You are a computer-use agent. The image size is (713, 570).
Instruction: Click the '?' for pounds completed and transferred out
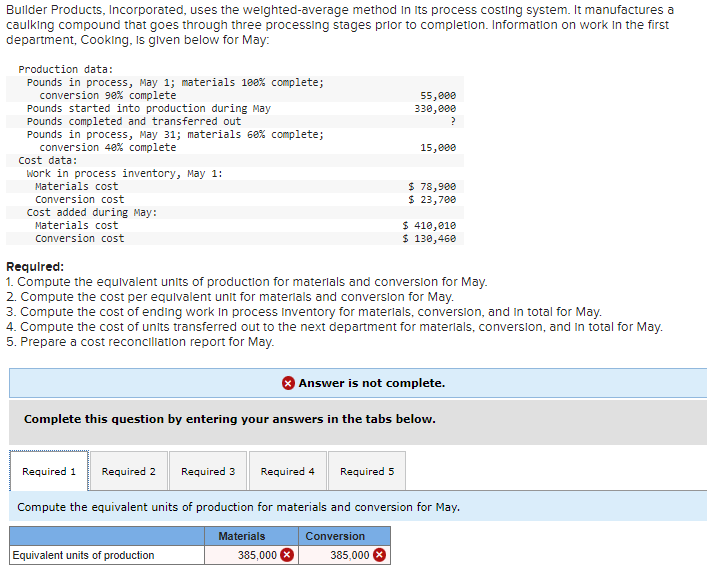click(x=452, y=121)
